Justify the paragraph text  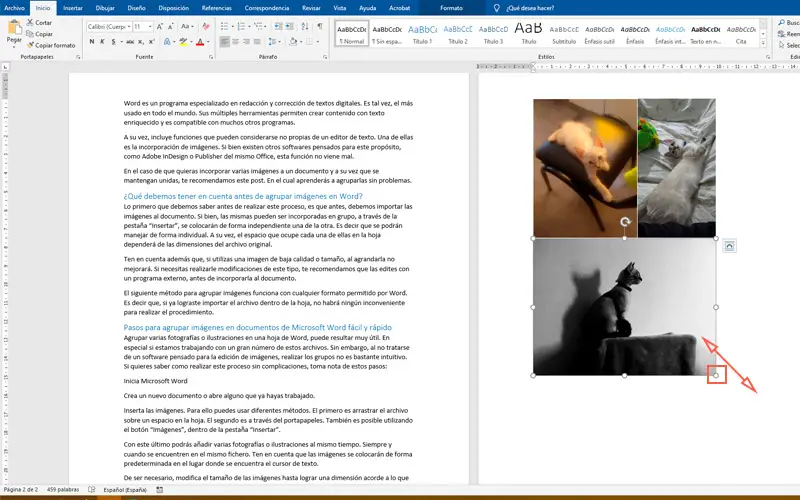(x=257, y=42)
